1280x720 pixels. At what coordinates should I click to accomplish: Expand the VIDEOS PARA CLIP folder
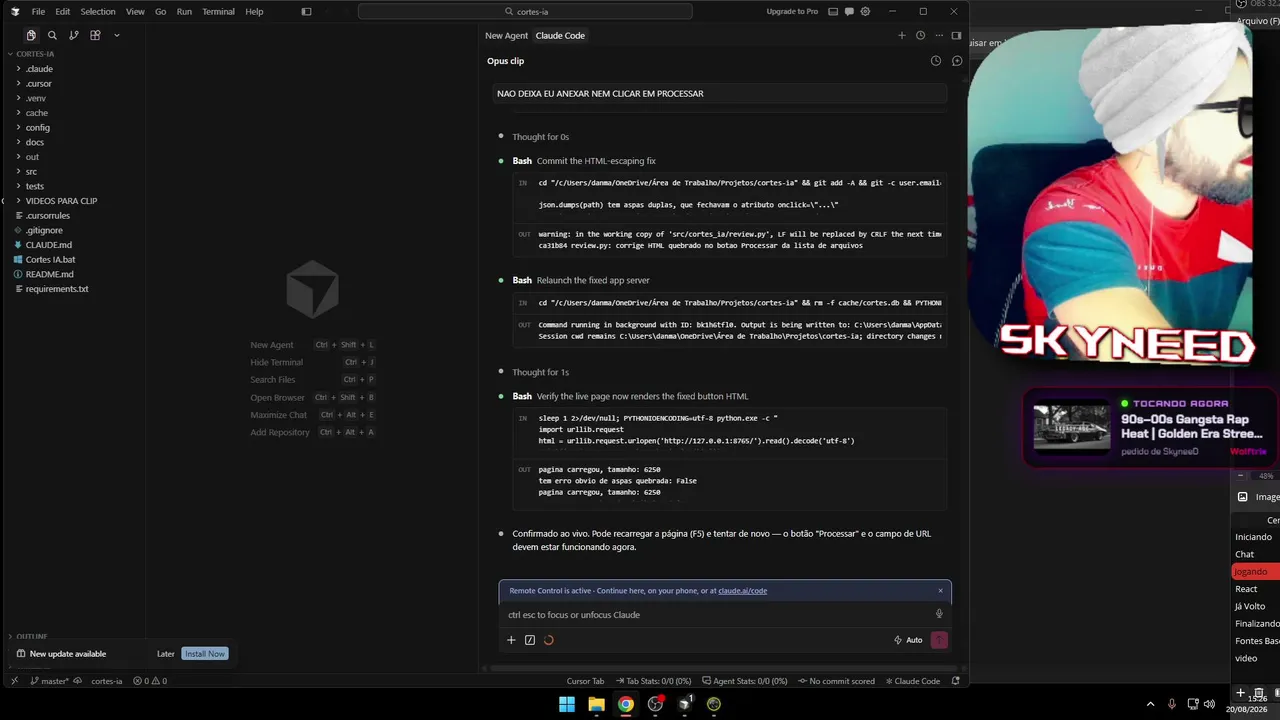pyautogui.click(x=61, y=201)
